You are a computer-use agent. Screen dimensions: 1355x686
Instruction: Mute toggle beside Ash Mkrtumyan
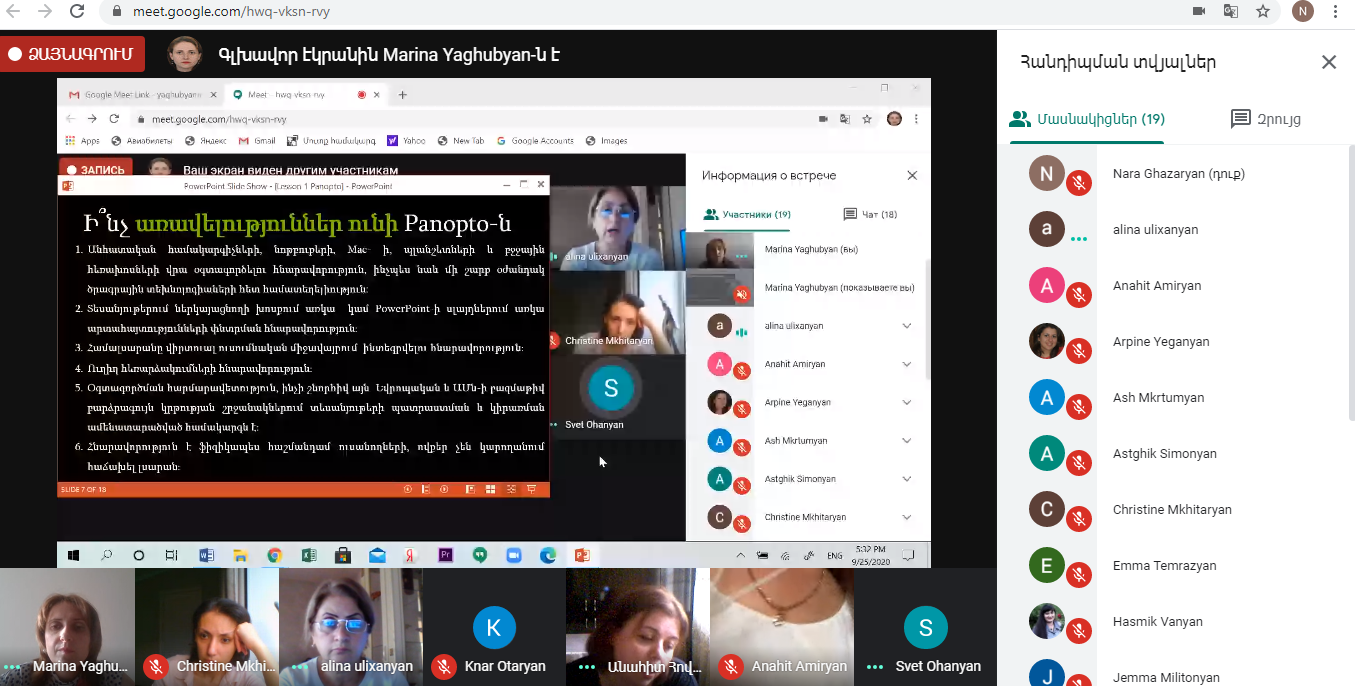1078,407
